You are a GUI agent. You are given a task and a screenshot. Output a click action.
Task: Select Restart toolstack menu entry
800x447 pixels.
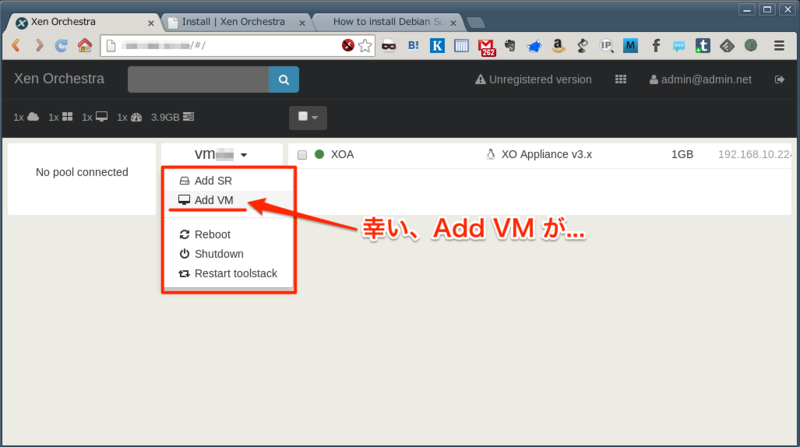[229, 274]
